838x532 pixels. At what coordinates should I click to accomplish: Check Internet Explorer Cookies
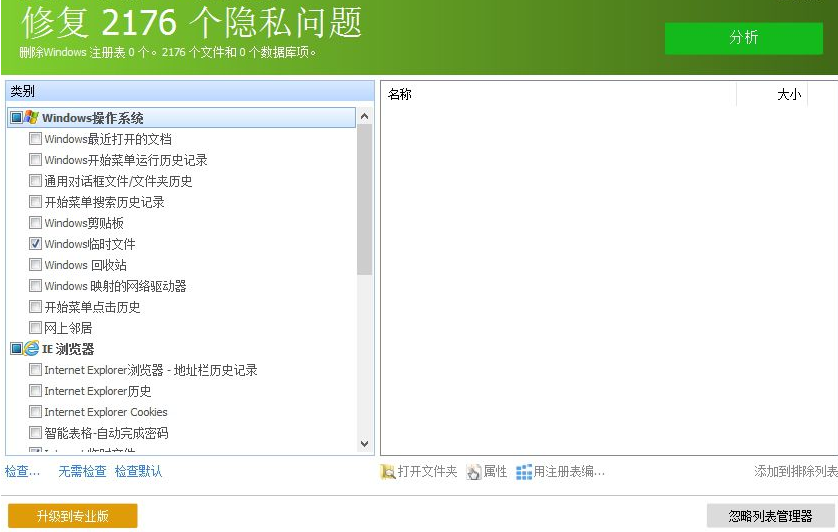pyautogui.click(x=35, y=412)
